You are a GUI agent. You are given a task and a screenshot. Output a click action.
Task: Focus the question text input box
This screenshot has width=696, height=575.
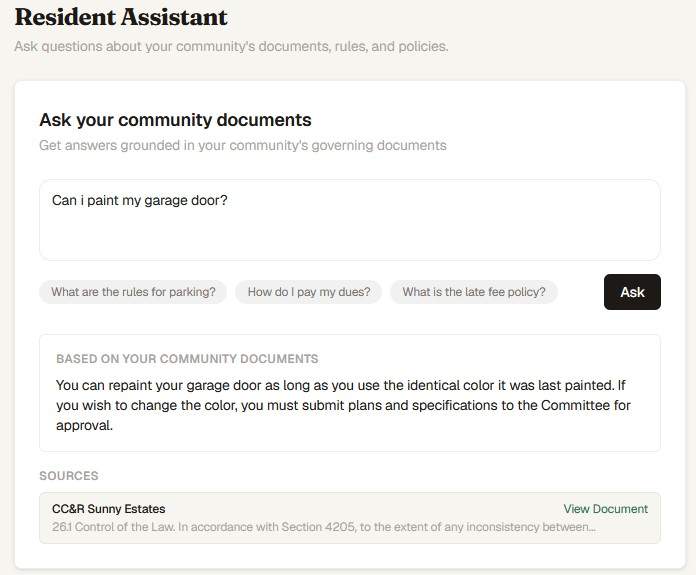(350, 220)
